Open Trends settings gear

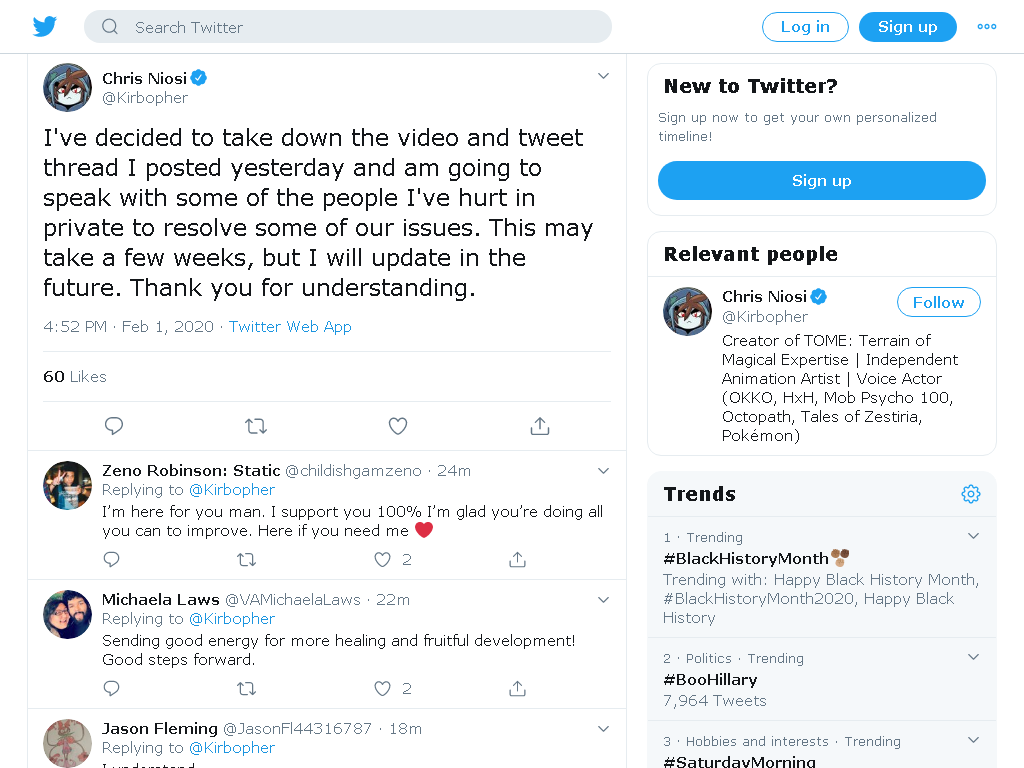[970, 494]
